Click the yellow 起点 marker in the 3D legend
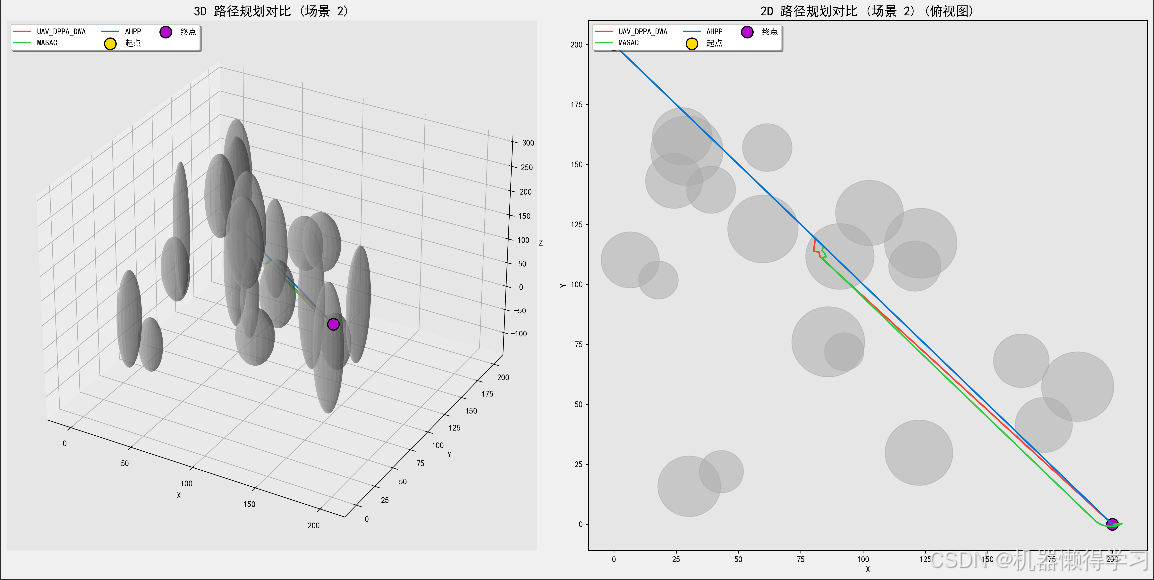1154x580 pixels. click(110, 43)
